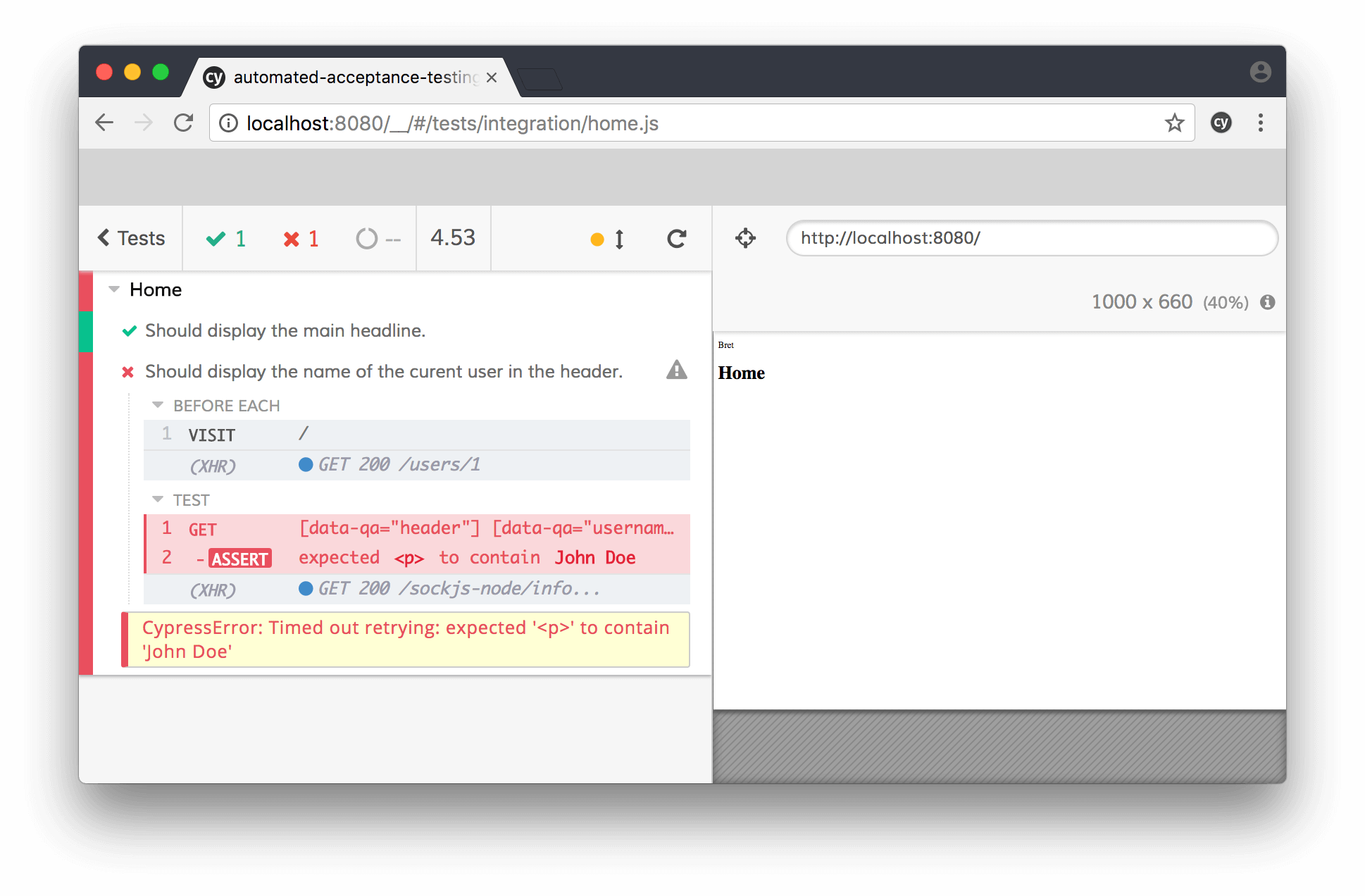The height and width of the screenshot is (896, 1365).
Task: Open the passing test 'Should display the main headline'
Action: tap(285, 330)
